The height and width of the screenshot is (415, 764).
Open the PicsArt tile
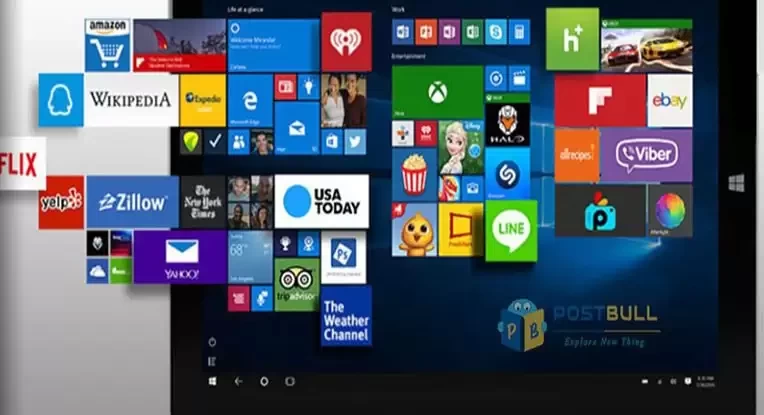tap(600, 211)
